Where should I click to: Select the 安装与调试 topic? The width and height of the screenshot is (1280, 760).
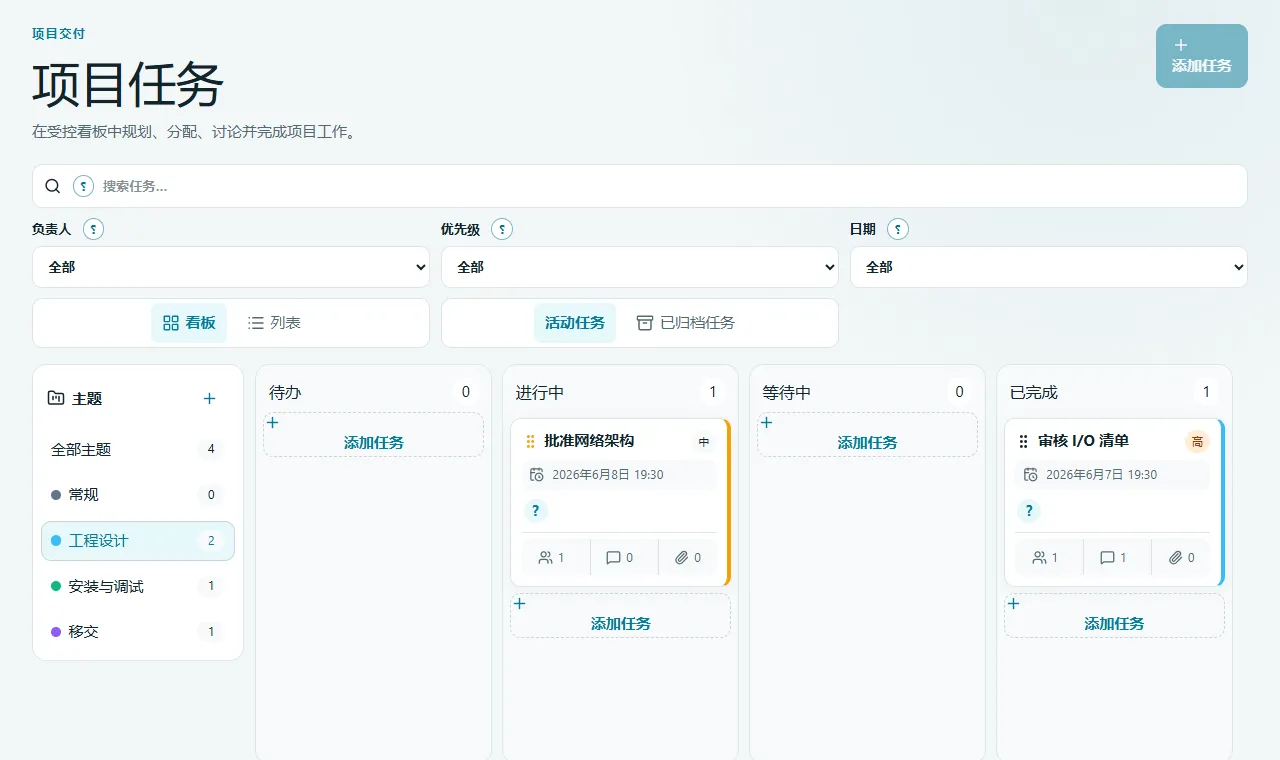(138, 586)
